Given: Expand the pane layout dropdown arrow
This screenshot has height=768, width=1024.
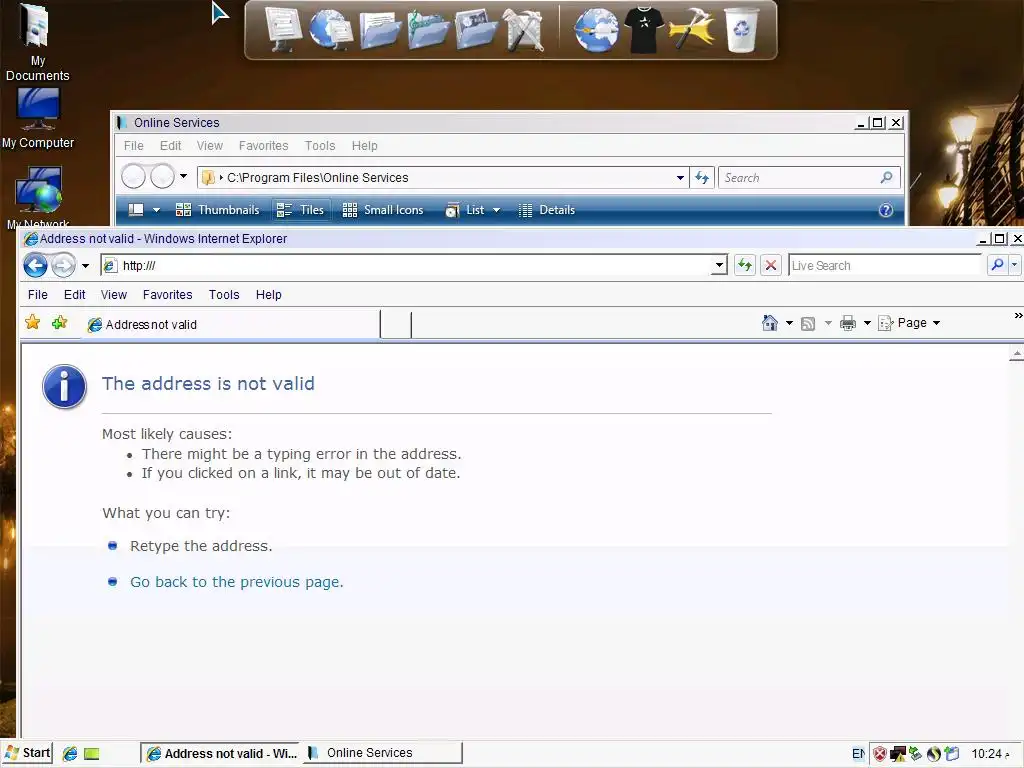Looking at the screenshot, I should [x=156, y=210].
